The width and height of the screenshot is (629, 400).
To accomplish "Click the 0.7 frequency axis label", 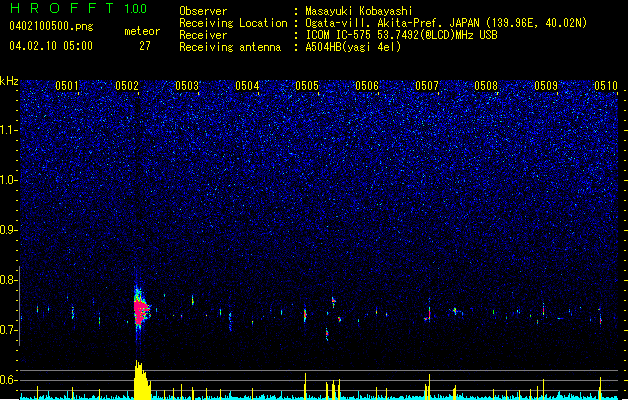I will click(9, 330).
